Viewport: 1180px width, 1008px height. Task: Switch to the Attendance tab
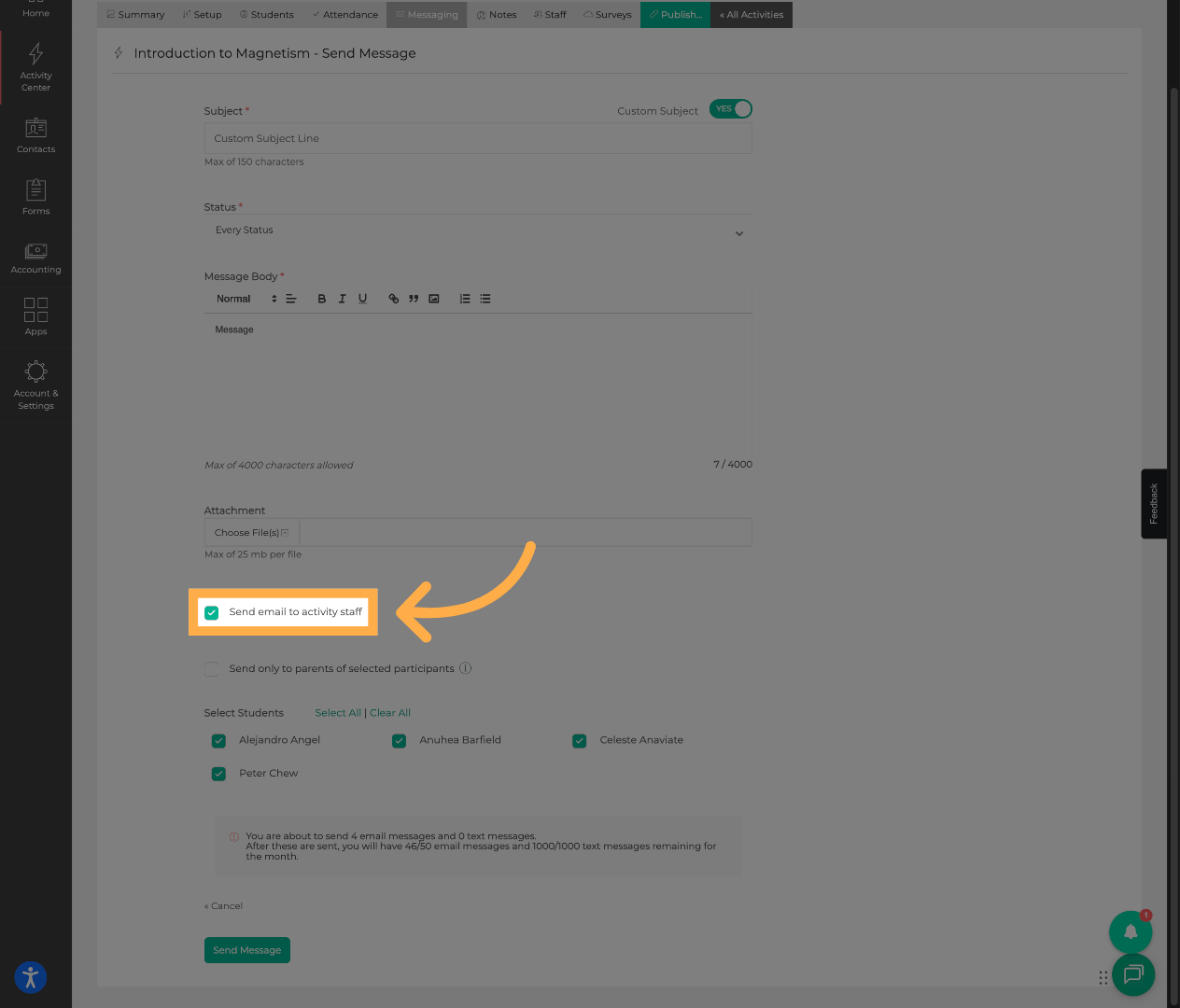(x=344, y=15)
